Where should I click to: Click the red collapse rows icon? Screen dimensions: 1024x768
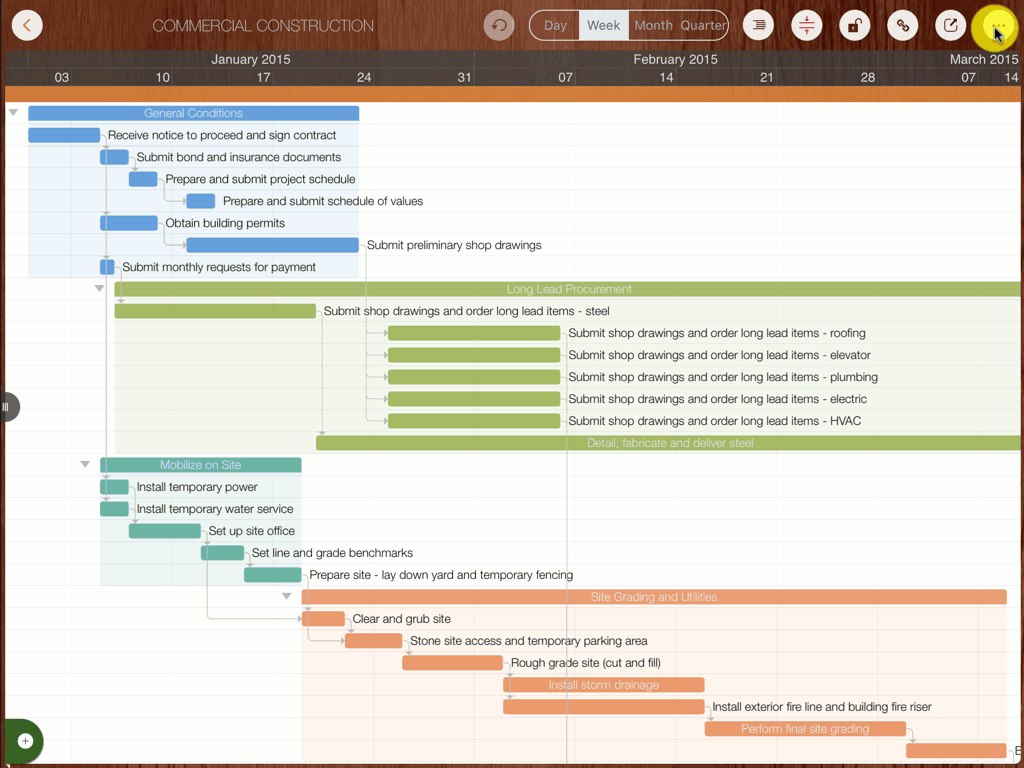[807, 26]
